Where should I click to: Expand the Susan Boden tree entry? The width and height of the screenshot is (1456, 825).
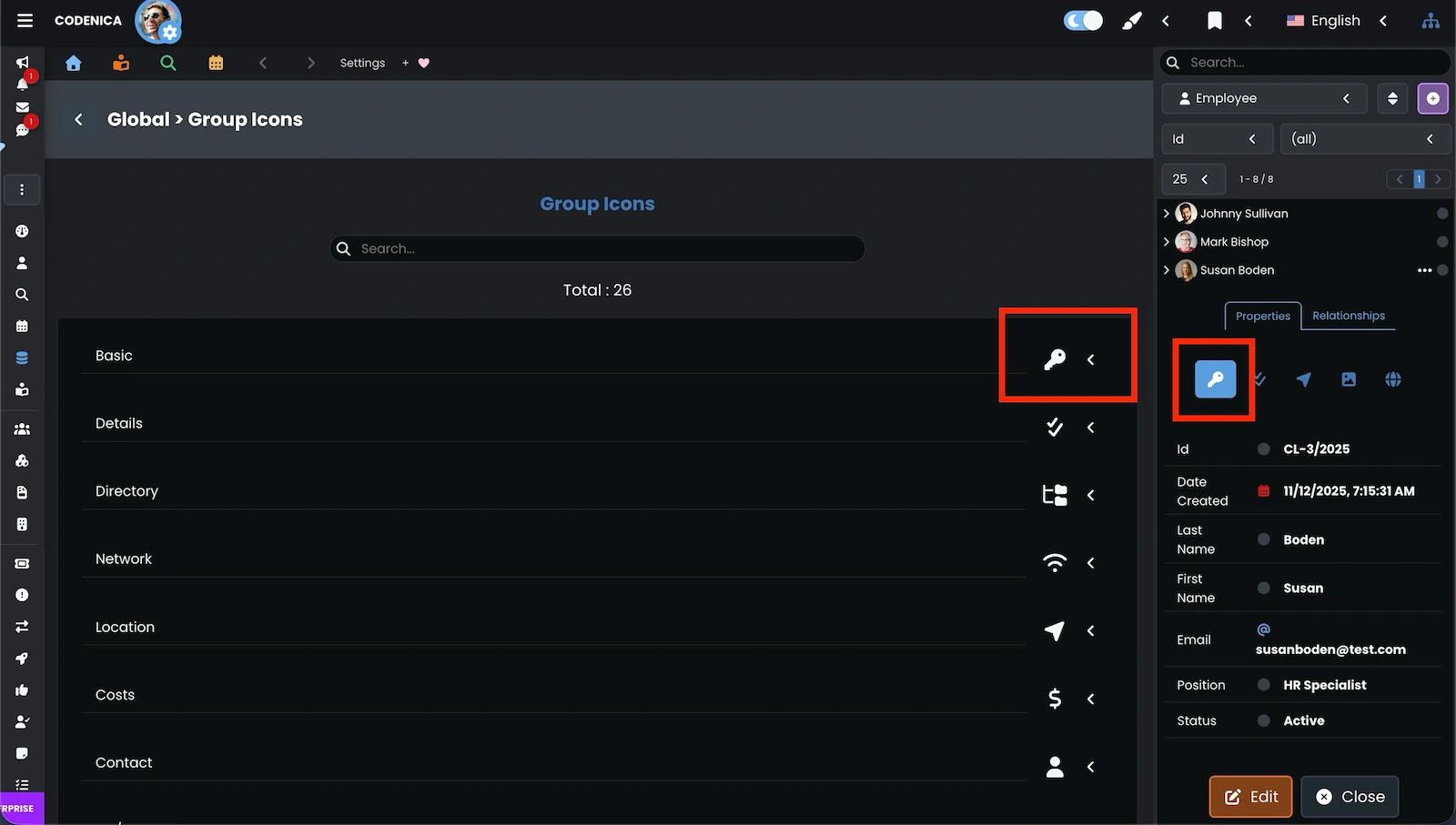(x=1167, y=270)
